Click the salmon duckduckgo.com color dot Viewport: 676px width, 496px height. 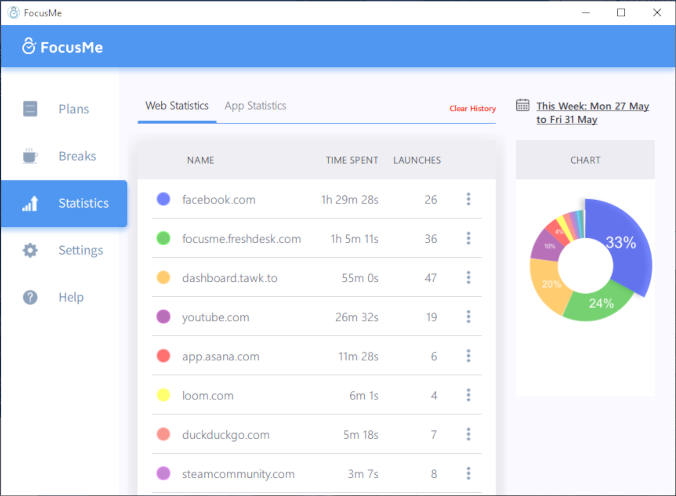coord(163,434)
